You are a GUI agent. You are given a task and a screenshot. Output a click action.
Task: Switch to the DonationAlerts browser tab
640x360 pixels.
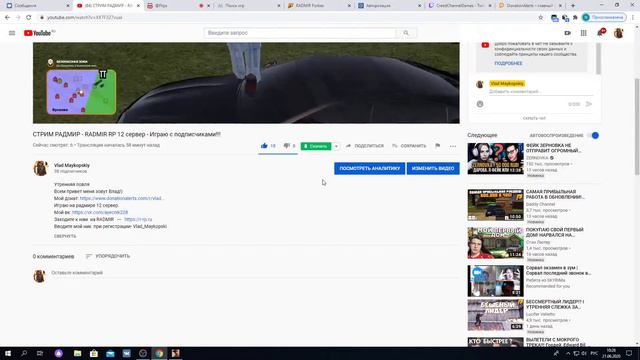click(530, 6)
